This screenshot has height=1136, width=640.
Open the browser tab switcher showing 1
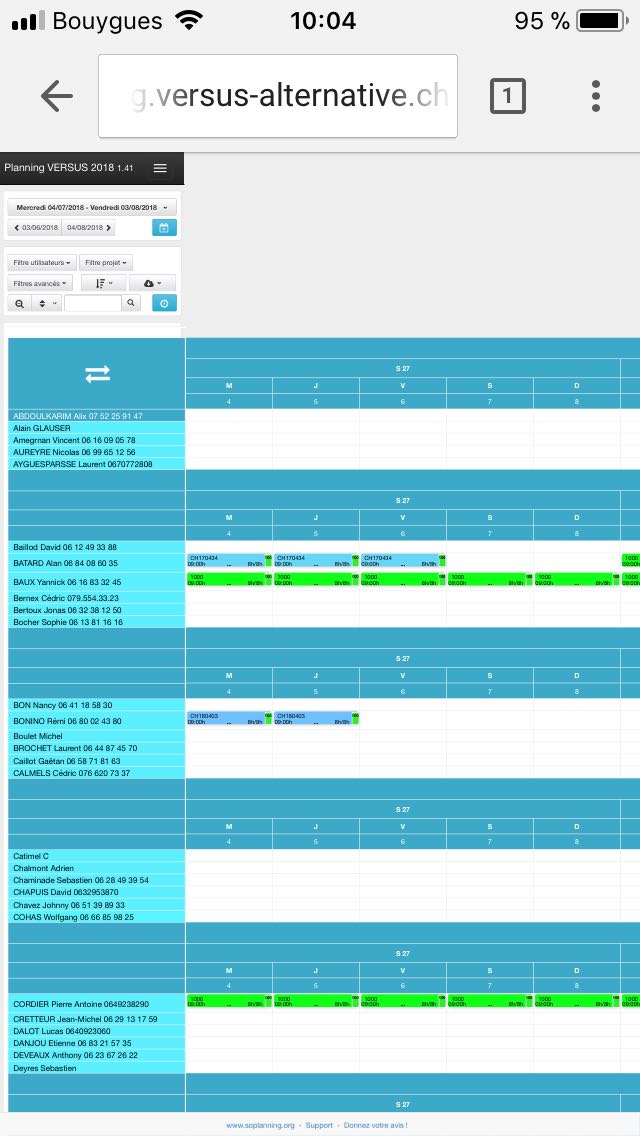click(507, 96)
